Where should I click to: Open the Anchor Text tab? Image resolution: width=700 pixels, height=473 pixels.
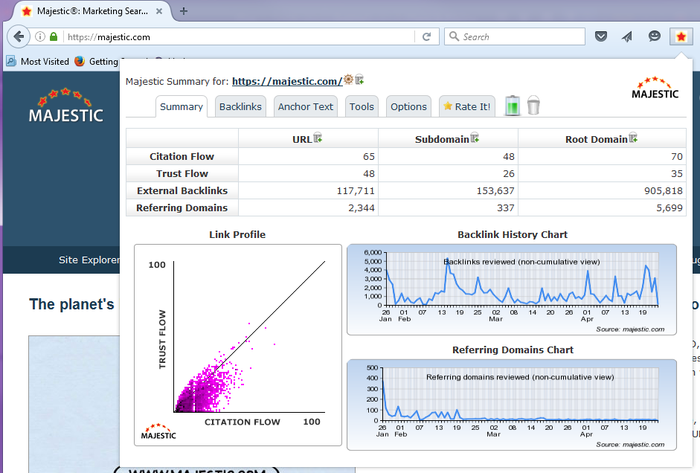click(306, 107)
